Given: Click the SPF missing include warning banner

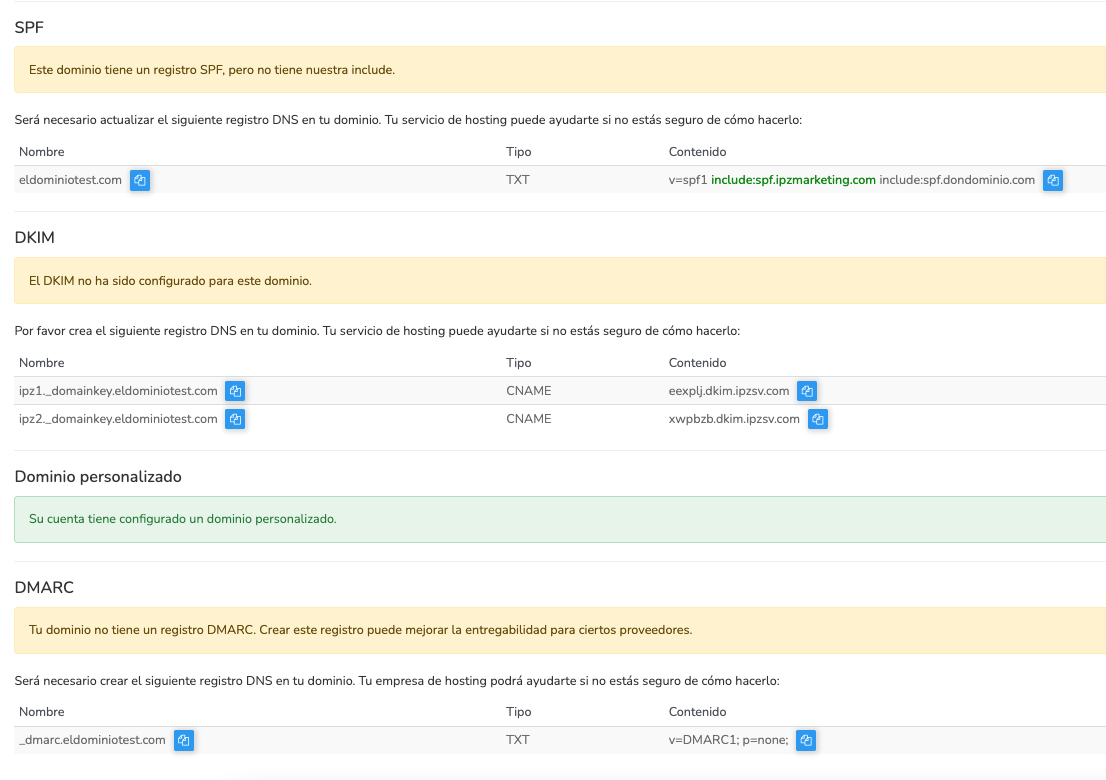Looking at the screenshot, I should click(x=559, y=70).
